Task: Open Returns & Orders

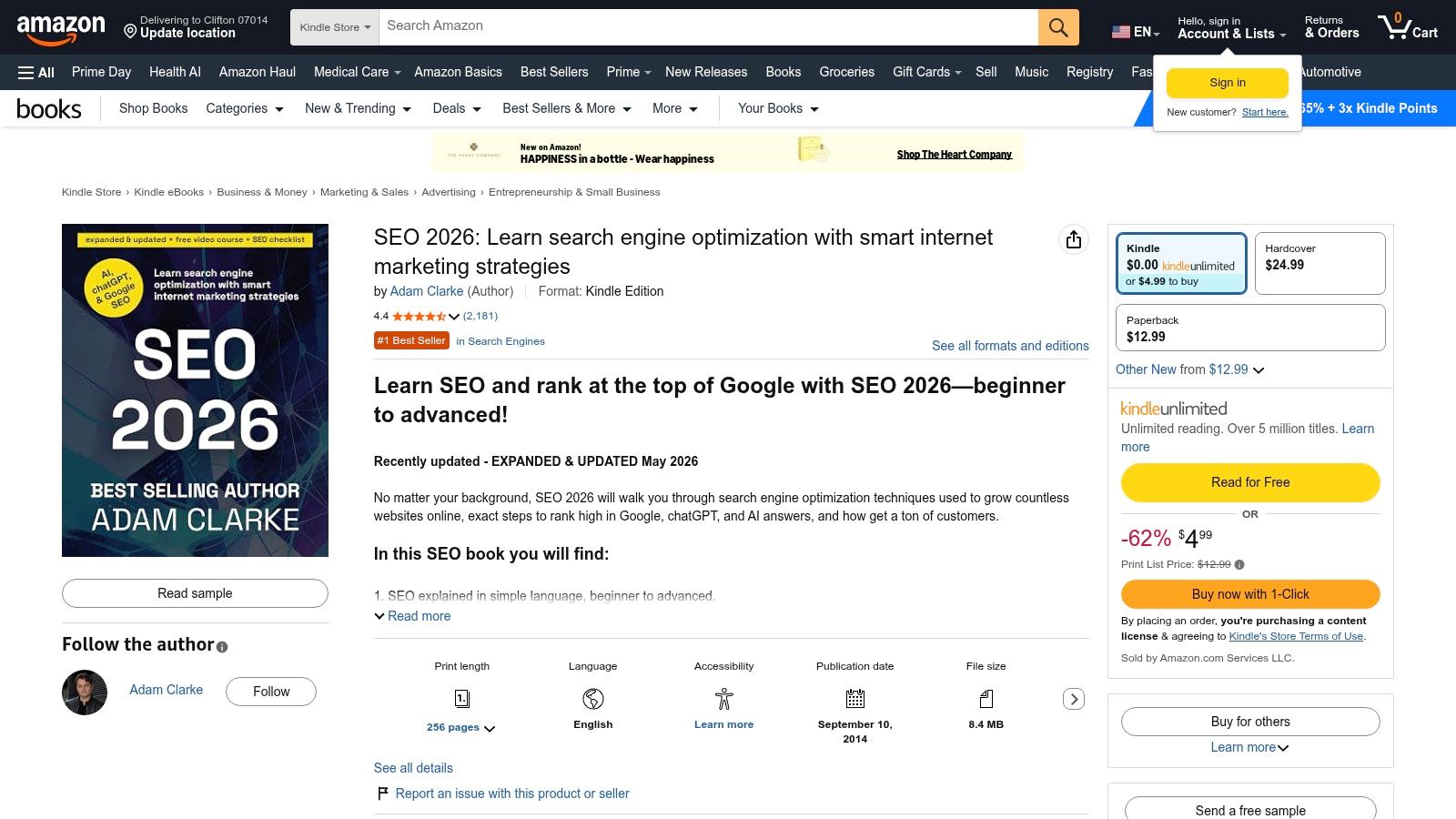Action: tap(1331, 27)
